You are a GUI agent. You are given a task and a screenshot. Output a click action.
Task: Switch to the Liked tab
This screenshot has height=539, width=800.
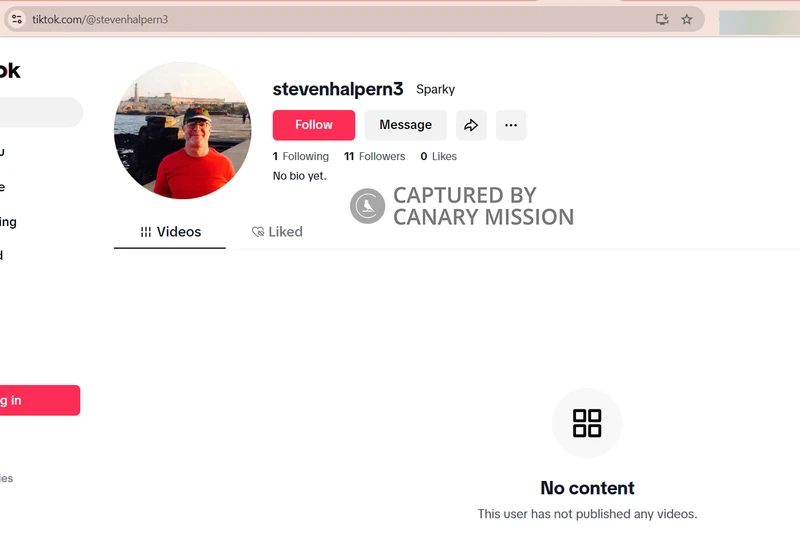click(277, 232)
